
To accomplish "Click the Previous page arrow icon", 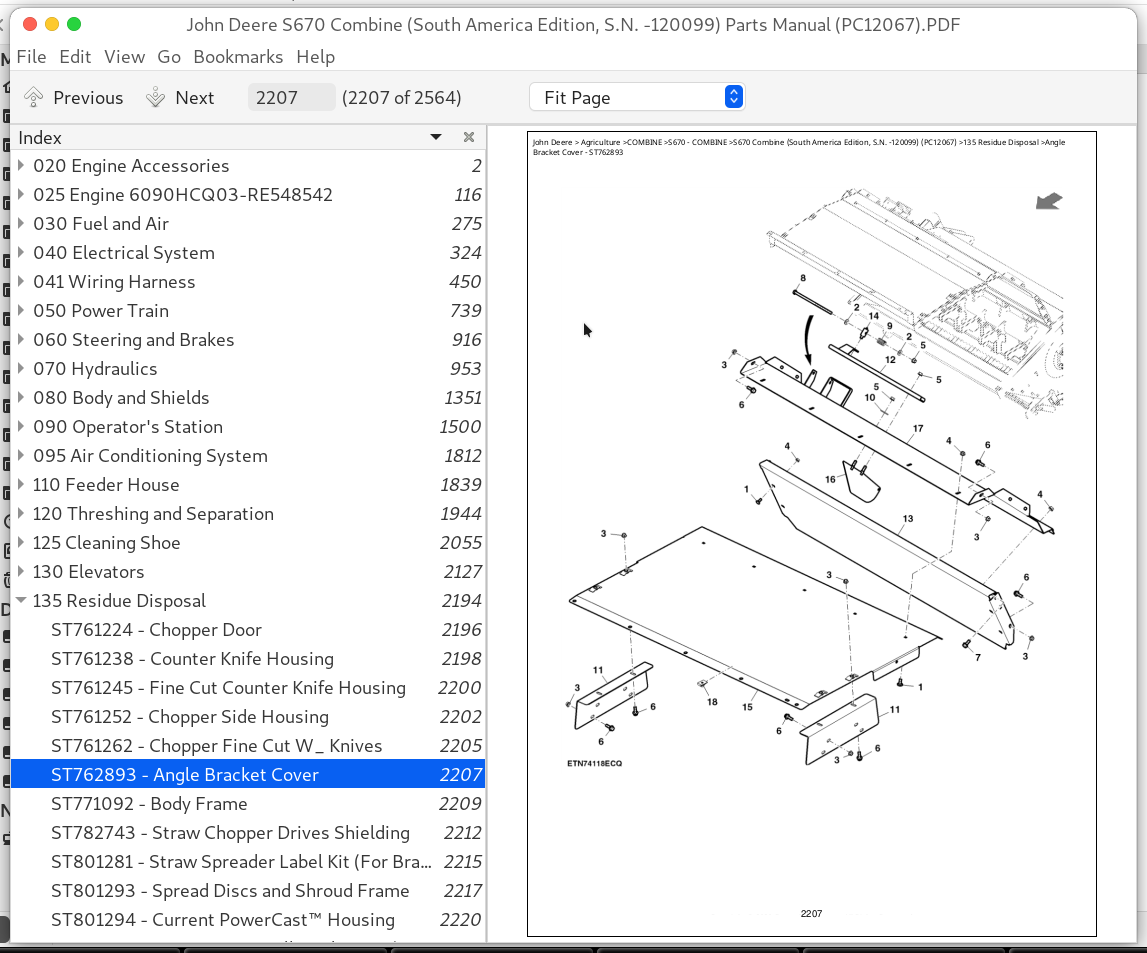I will click(x=34, y=97).
